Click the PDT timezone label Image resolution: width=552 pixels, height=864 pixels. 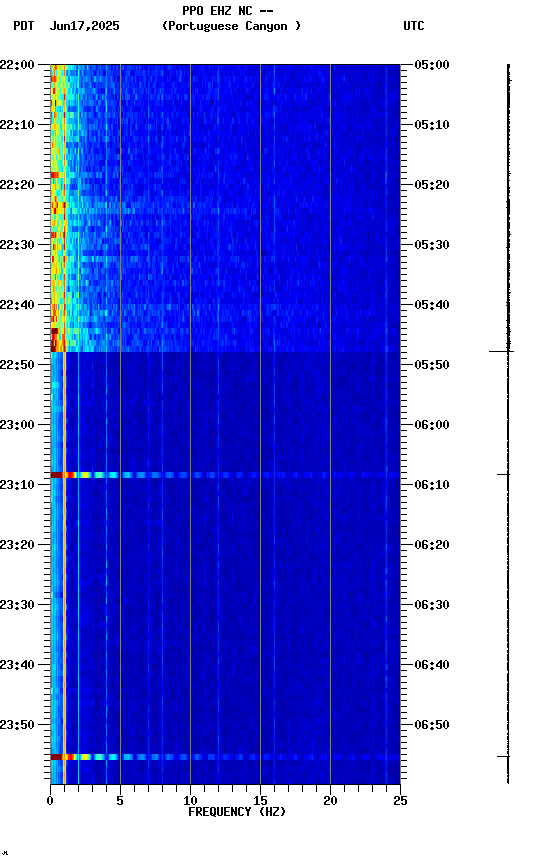[x=24, y=26]
